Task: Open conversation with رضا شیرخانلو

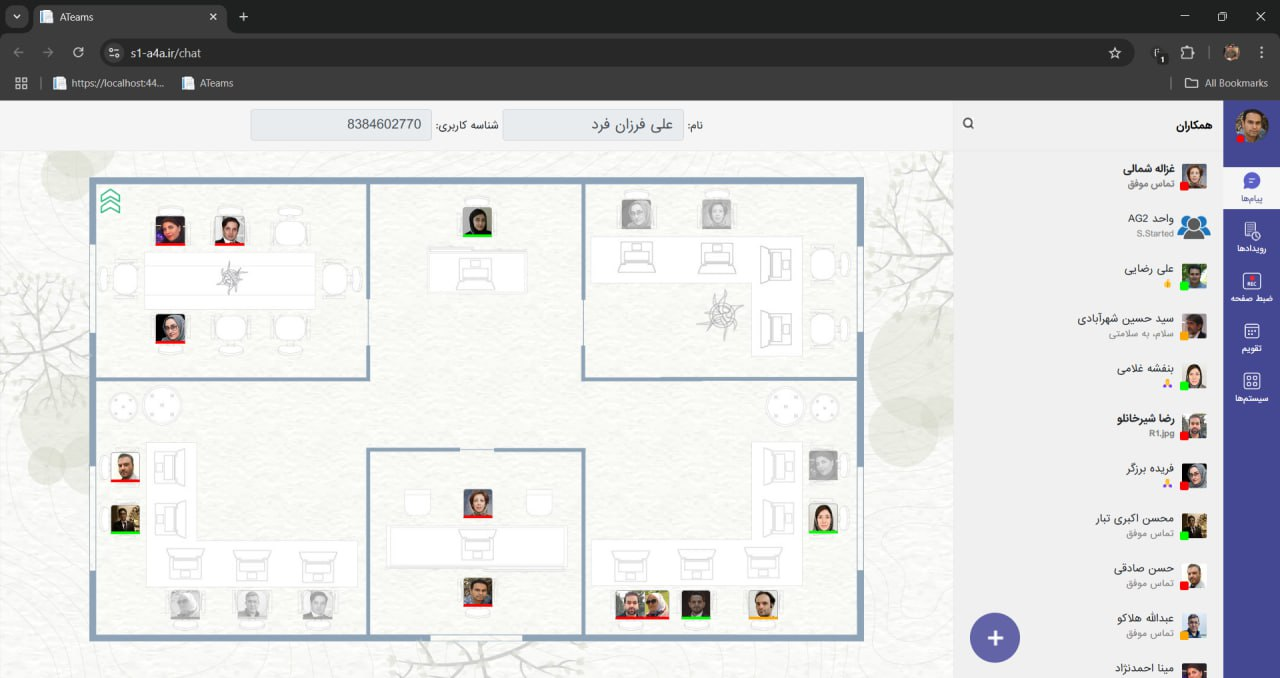Action: tap(1150, 425)
